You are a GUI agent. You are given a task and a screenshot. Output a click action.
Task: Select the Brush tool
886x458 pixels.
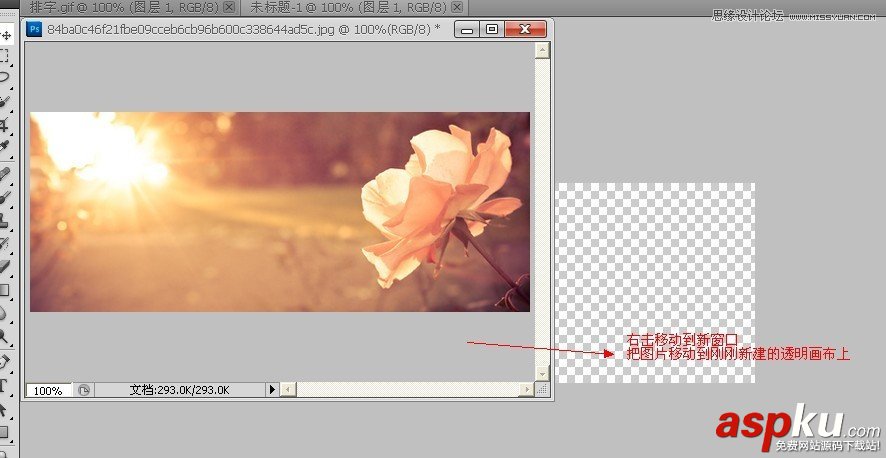click(5, 197)
